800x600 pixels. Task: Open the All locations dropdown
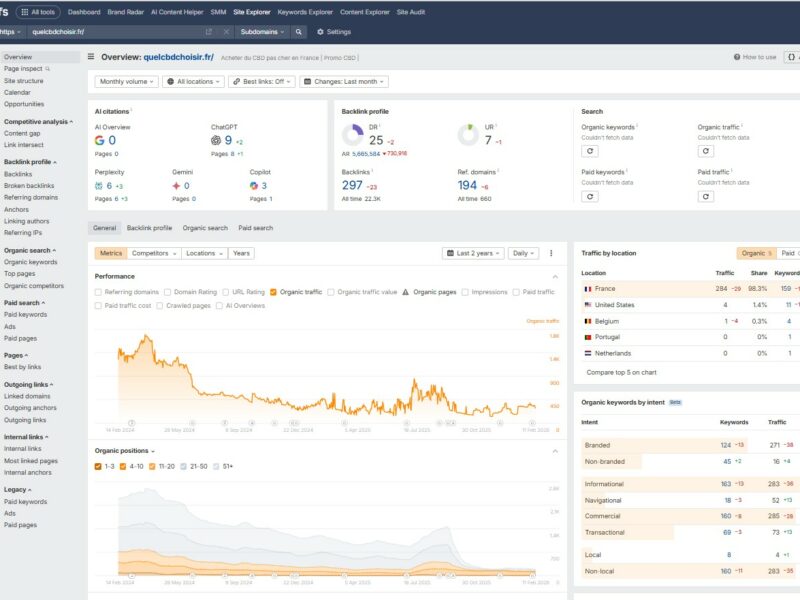click(x=193, y=82)
